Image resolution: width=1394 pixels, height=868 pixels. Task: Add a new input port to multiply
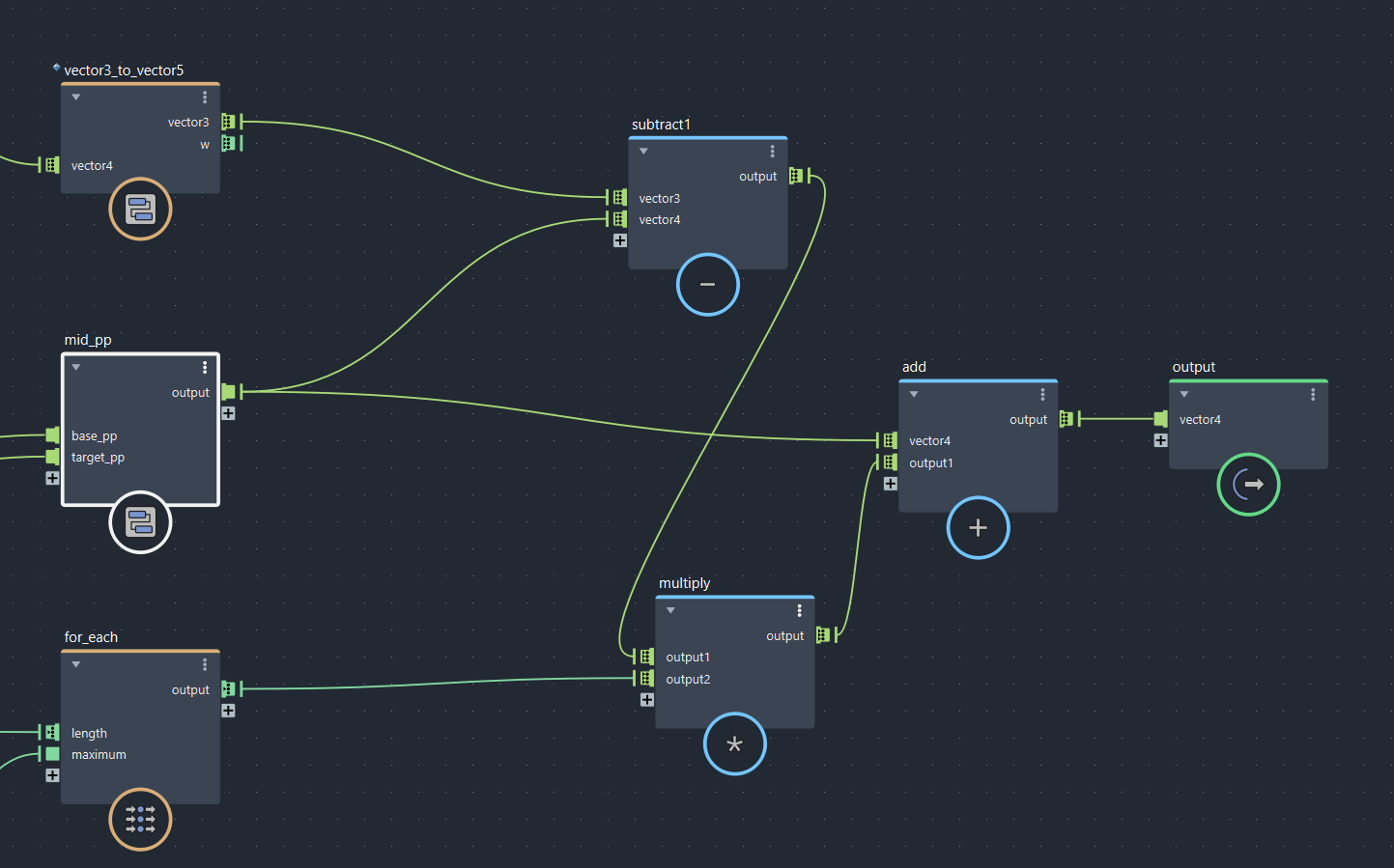pyautogui.click(x=647, y=700)
